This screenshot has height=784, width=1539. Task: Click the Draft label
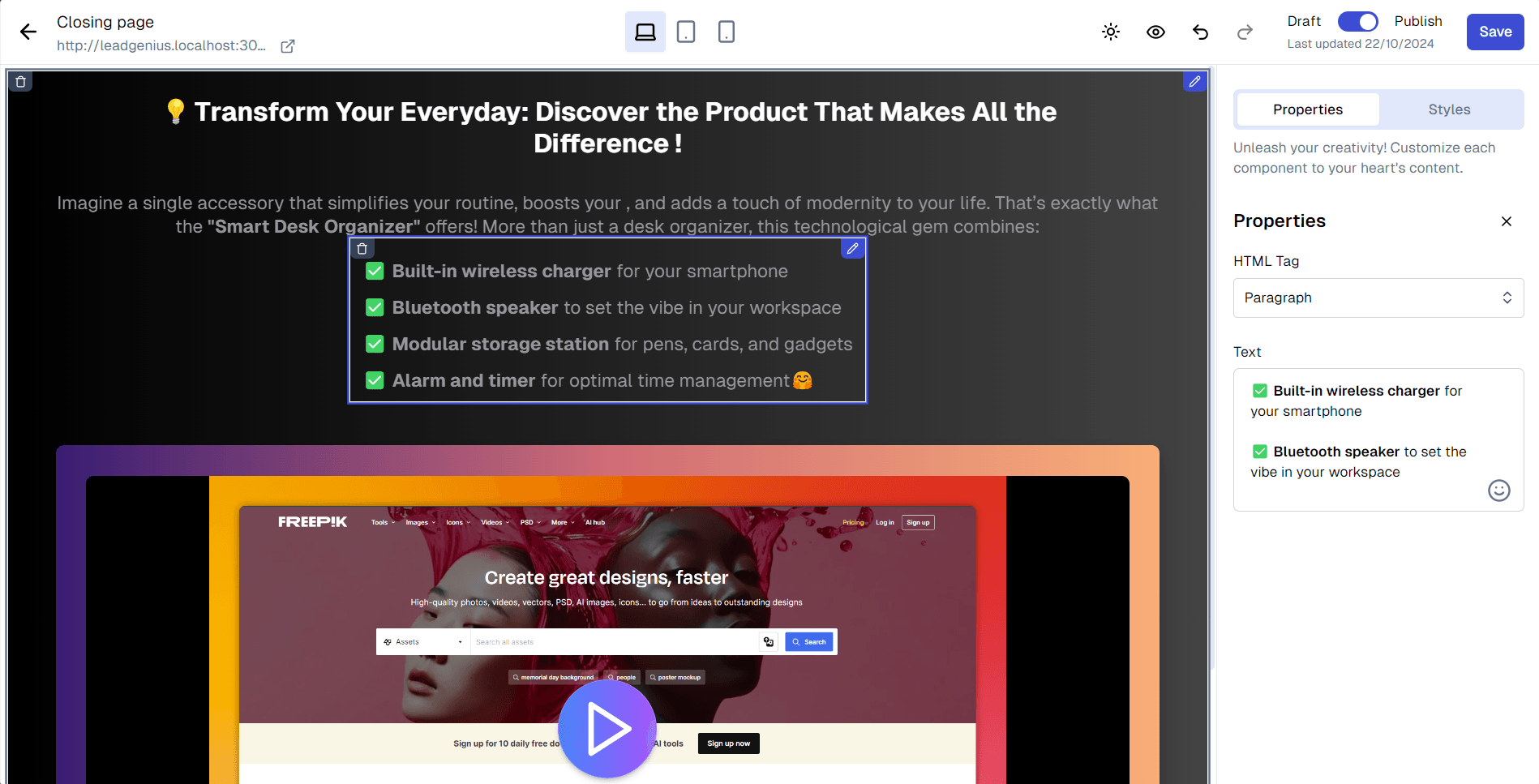[x=1304, y=21]
